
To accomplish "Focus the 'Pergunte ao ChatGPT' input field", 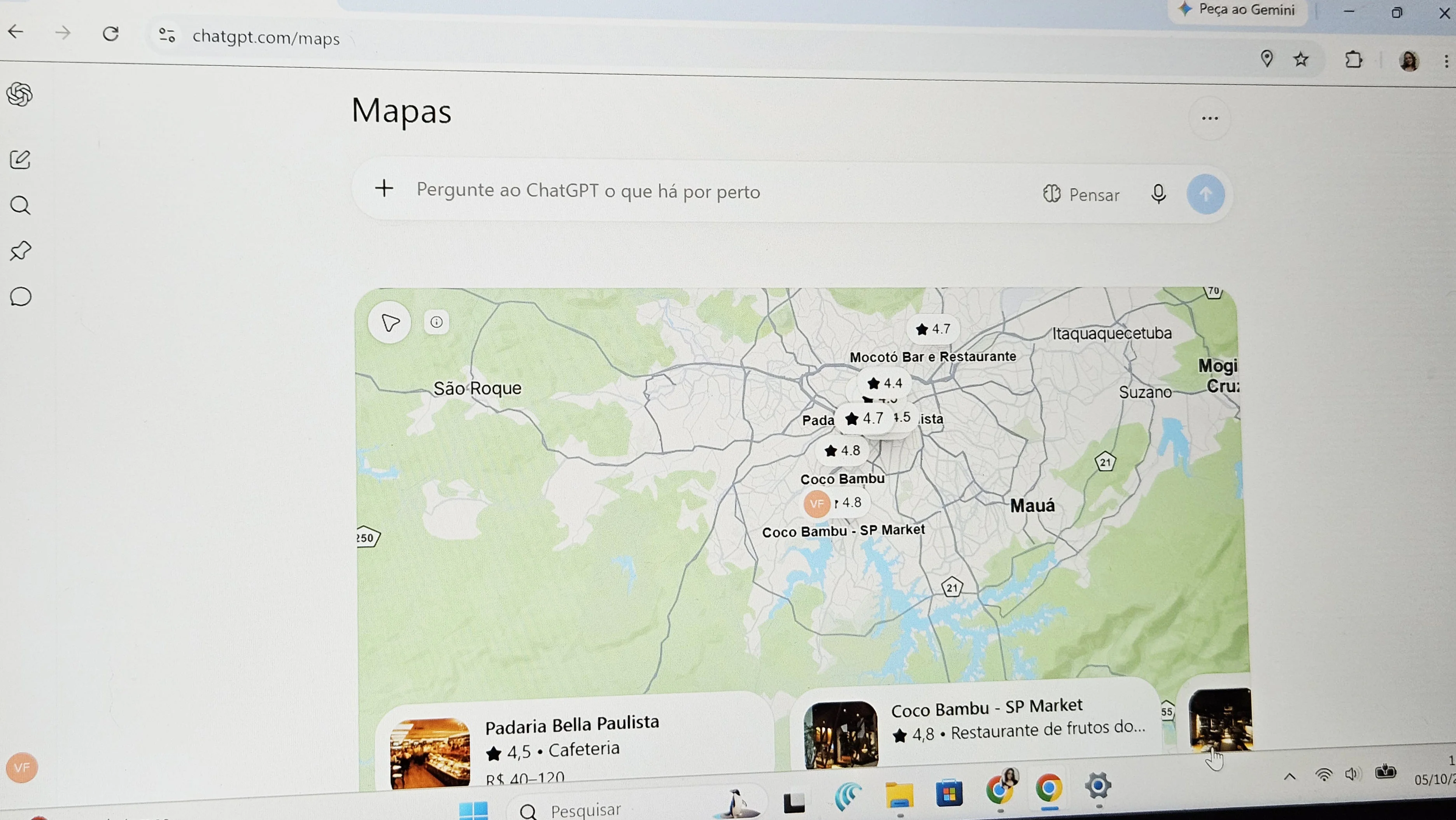I will click(x=588, y=191).
